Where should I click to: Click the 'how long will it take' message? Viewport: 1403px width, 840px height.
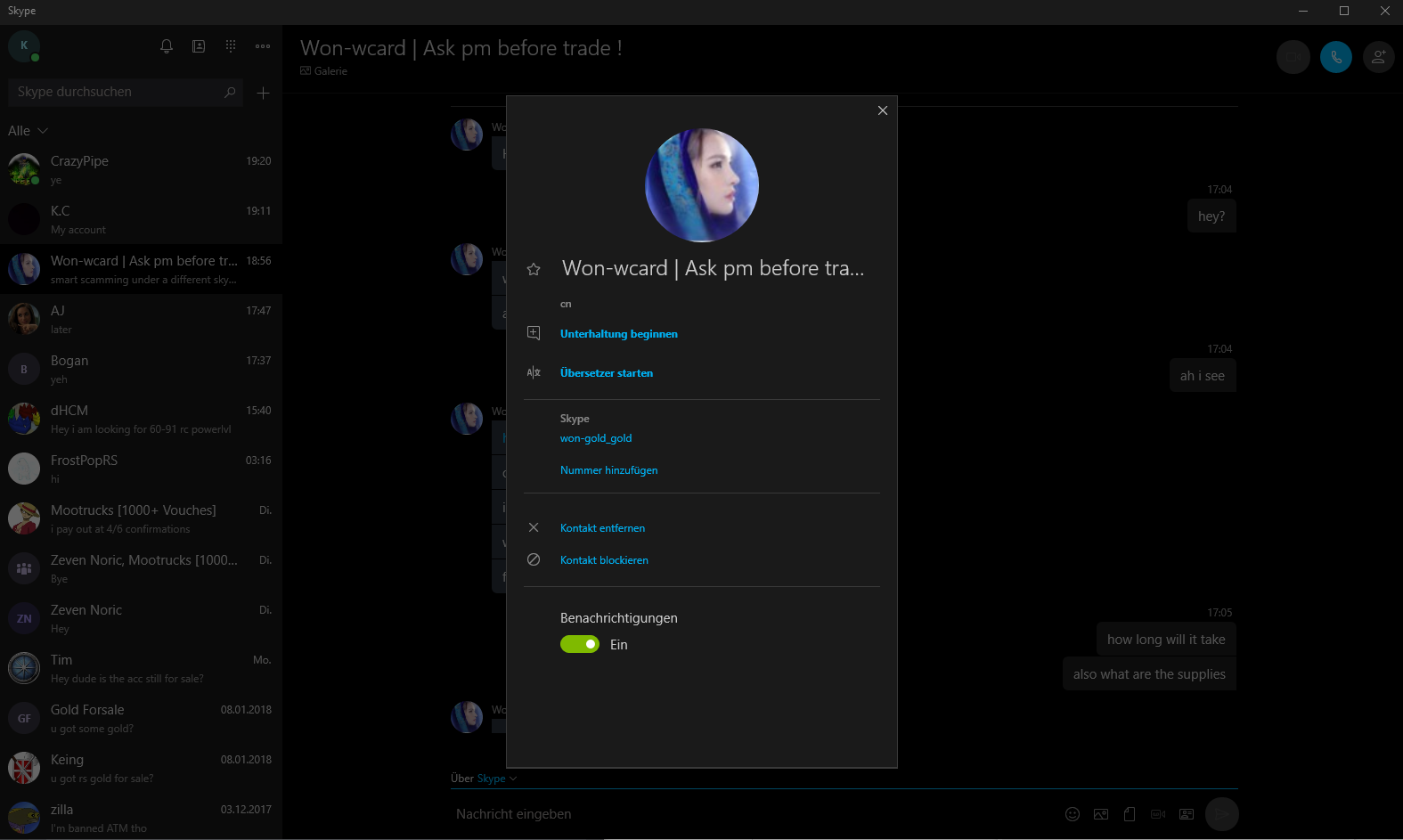pyautogui.click(x=1166, y=640)
